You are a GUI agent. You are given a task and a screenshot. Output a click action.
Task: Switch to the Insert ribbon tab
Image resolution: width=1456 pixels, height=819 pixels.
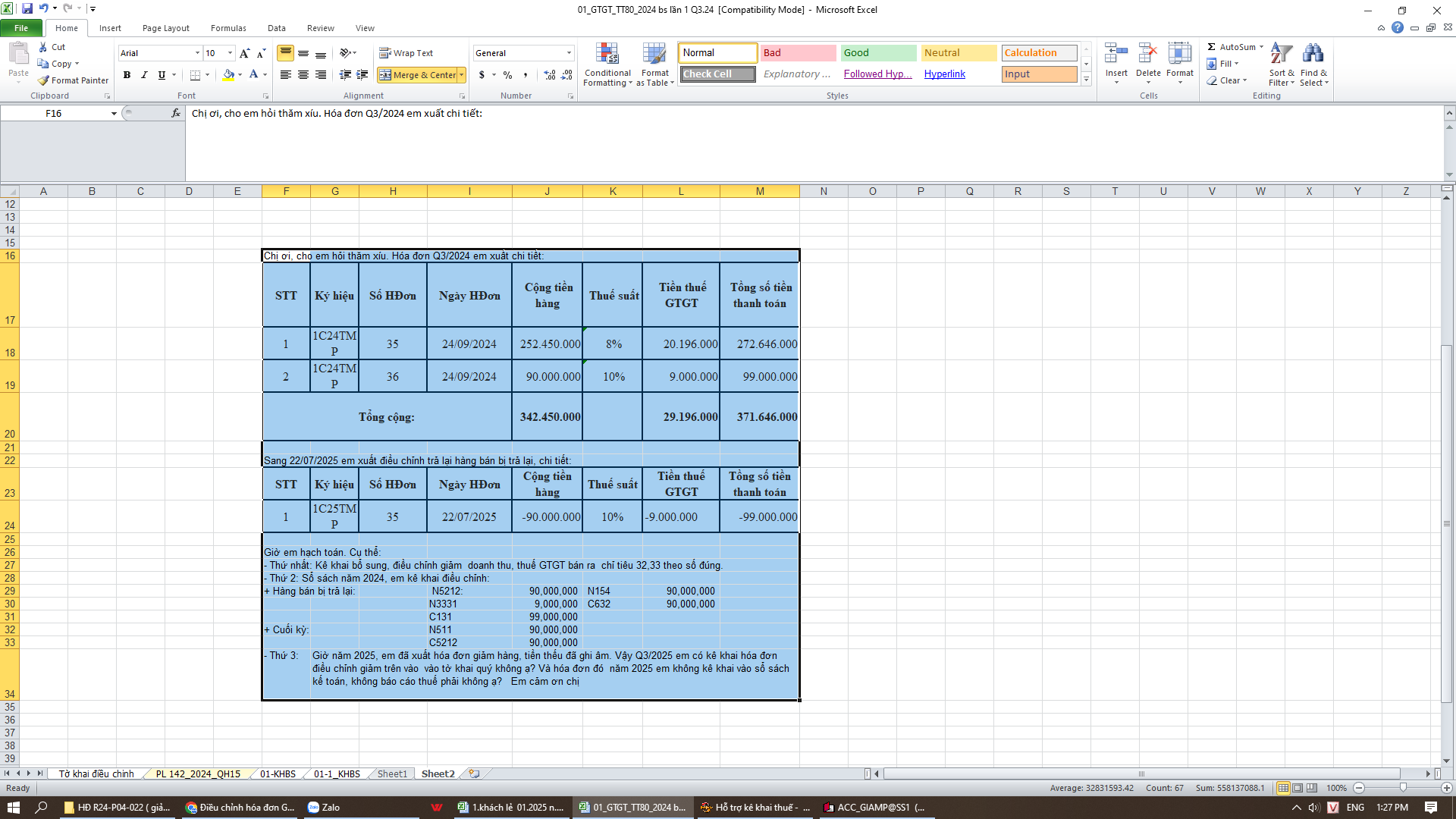110,28
